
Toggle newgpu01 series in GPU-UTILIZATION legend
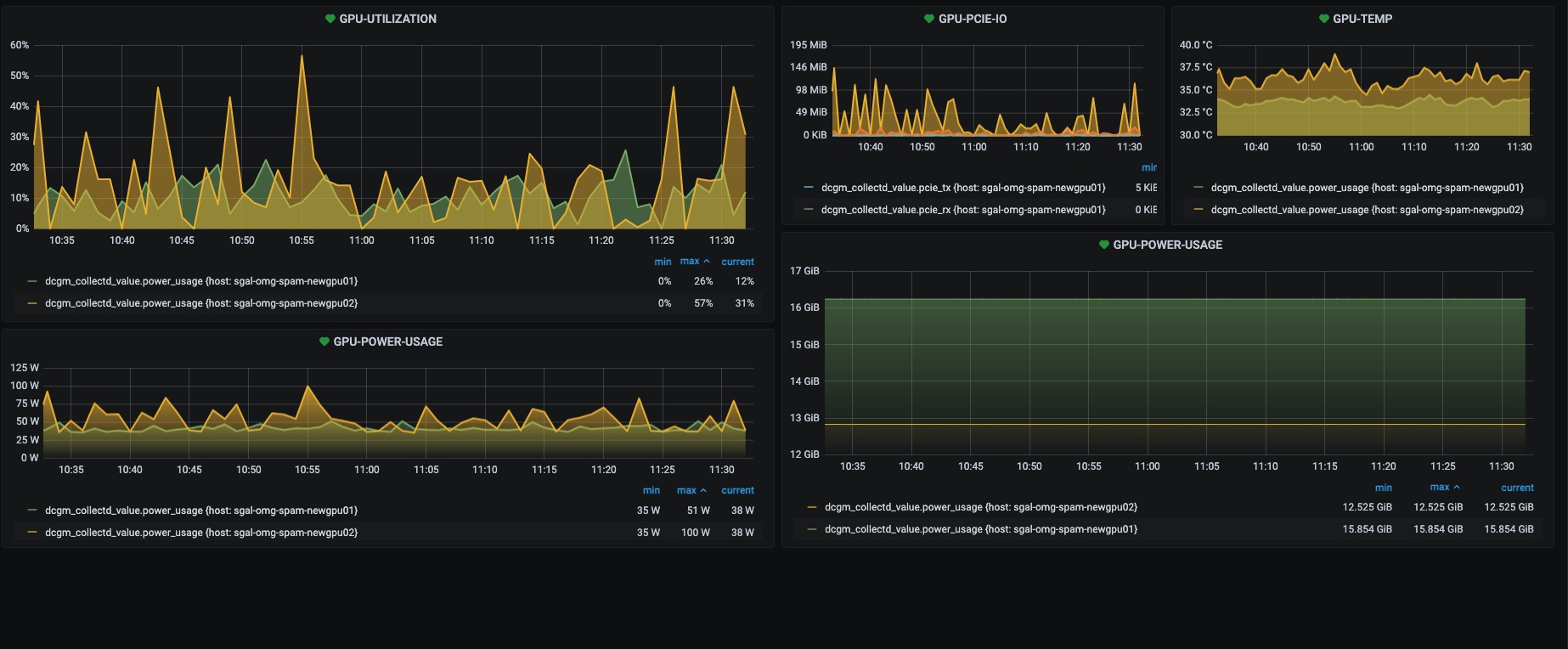pos(201,281)
